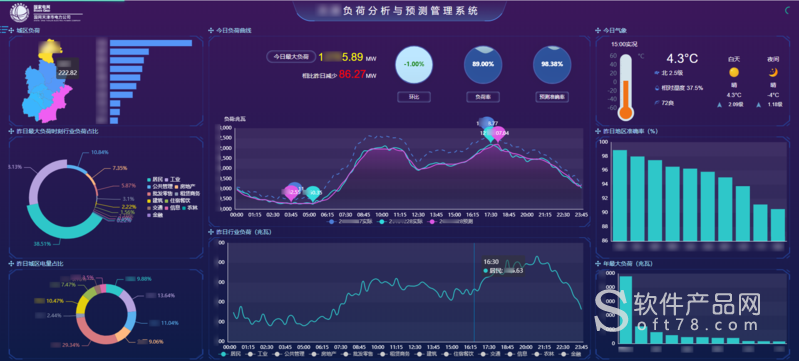Screen dimensions: 799x361
Task: Click the cross icon beside 年最大负荷 title
Action: coord(598,264)
